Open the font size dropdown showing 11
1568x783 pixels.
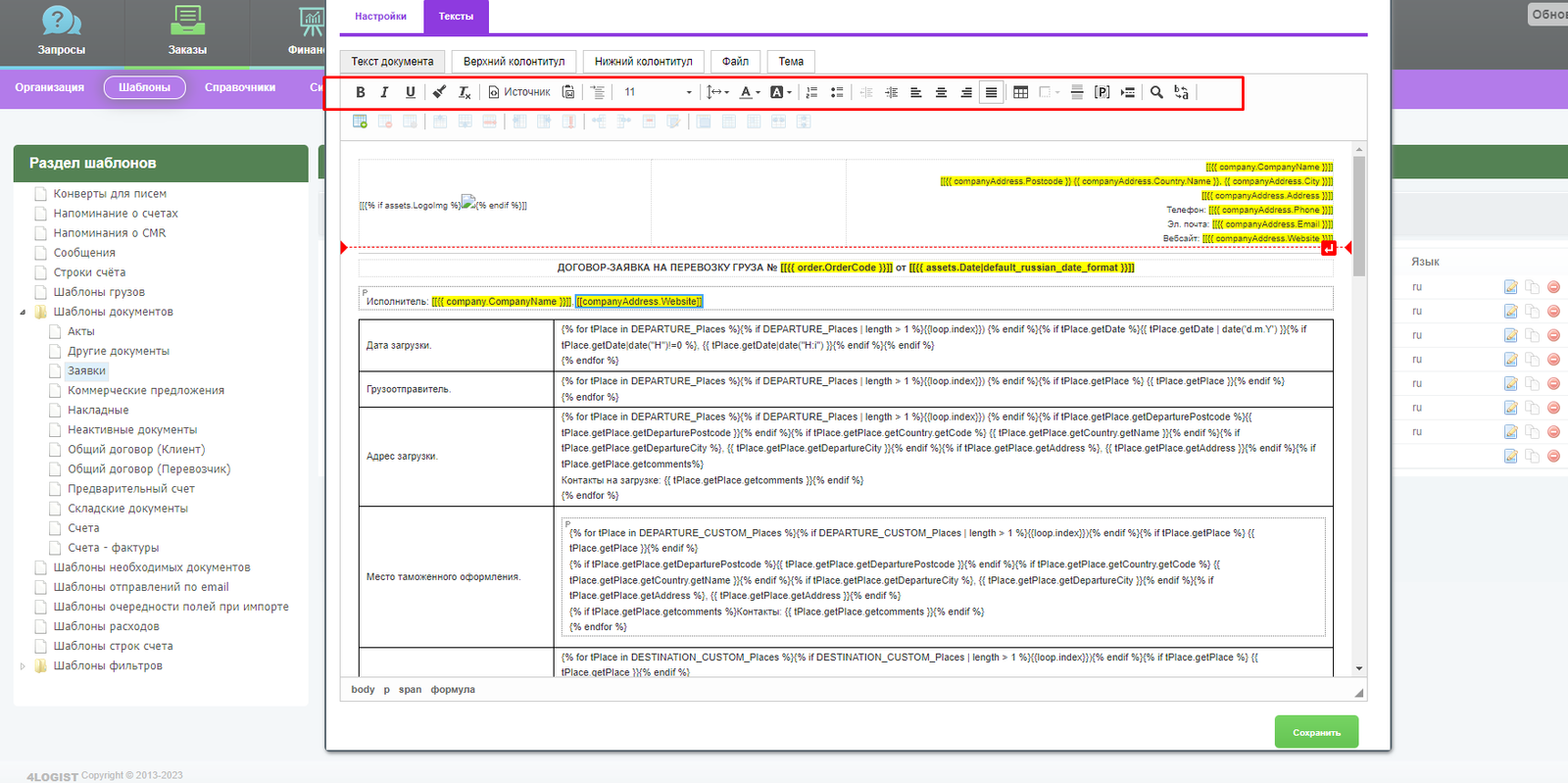[x=659, y=92]
